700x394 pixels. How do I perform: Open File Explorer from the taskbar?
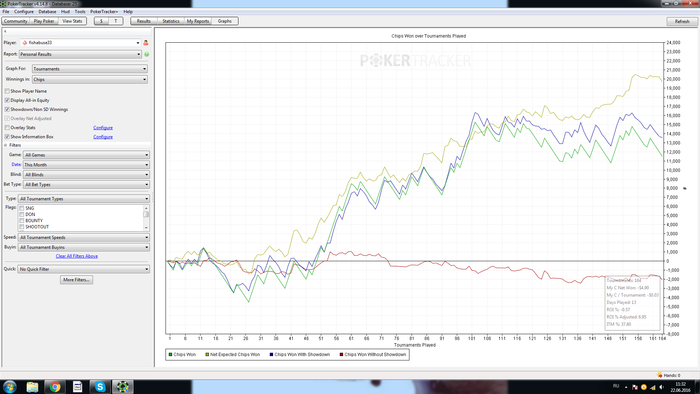click(x=32, y=387)
